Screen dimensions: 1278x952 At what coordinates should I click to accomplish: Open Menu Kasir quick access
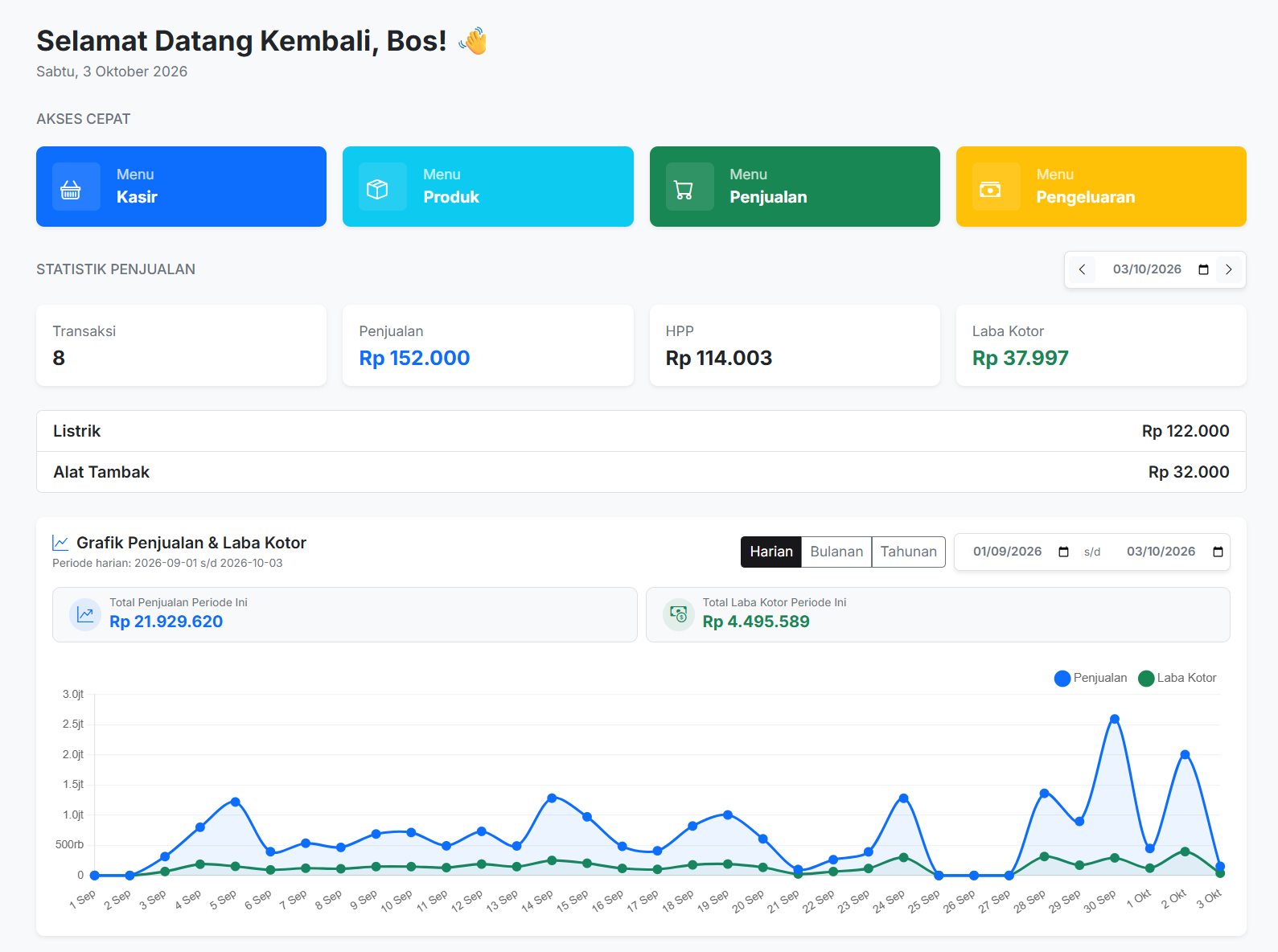coord(181,187)
